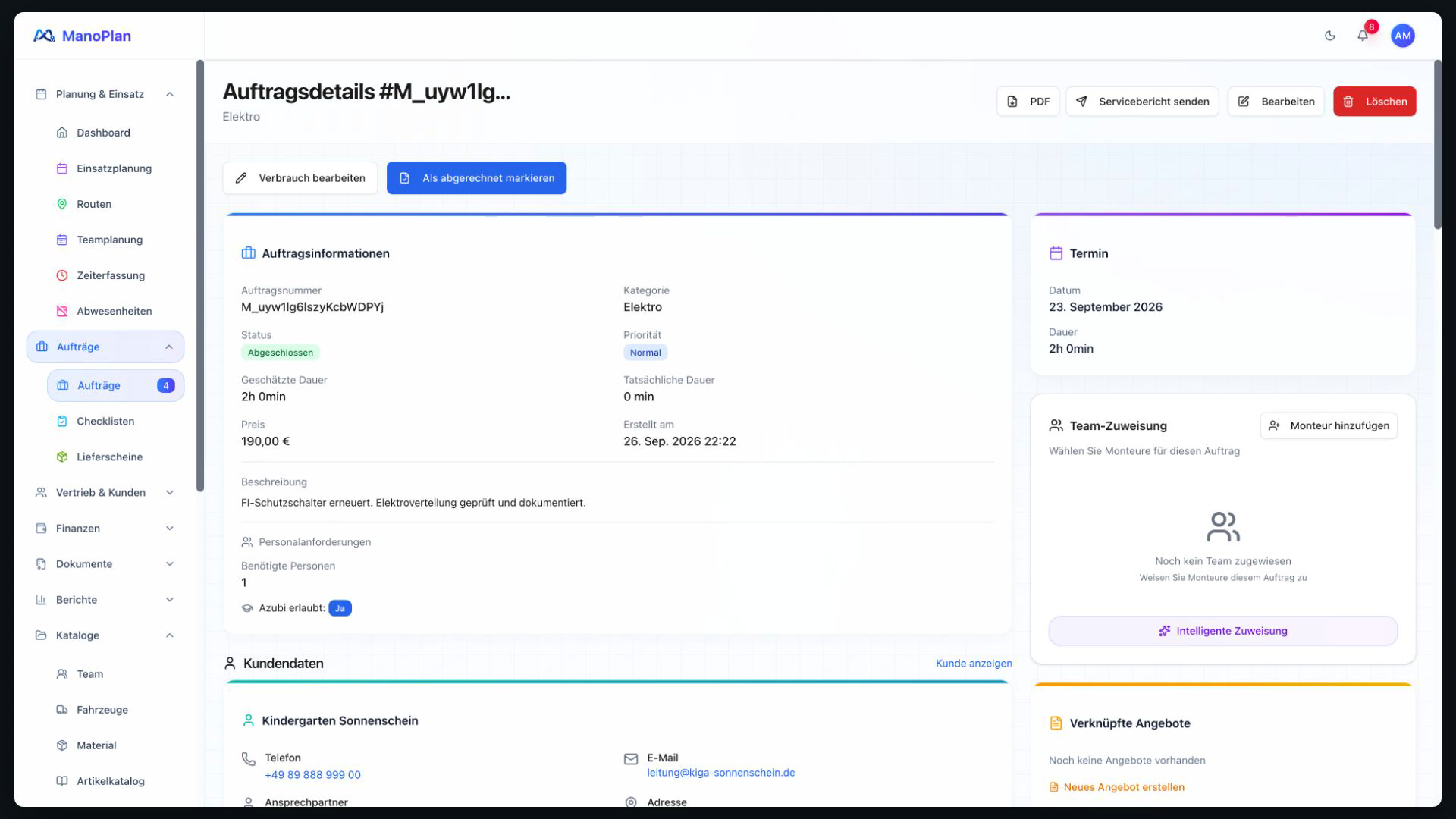
Task: Click the Normal priority badge
Action: 645,353
